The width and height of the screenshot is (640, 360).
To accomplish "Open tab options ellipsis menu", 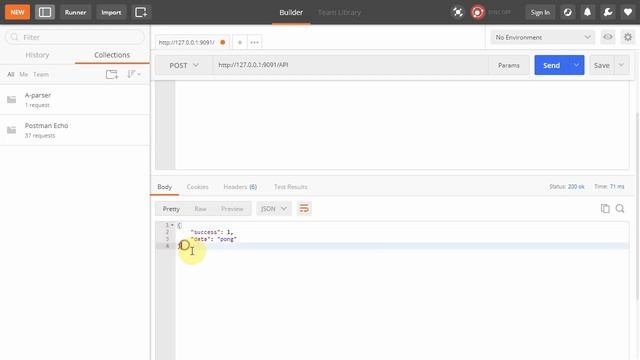I will click(254, 42).
